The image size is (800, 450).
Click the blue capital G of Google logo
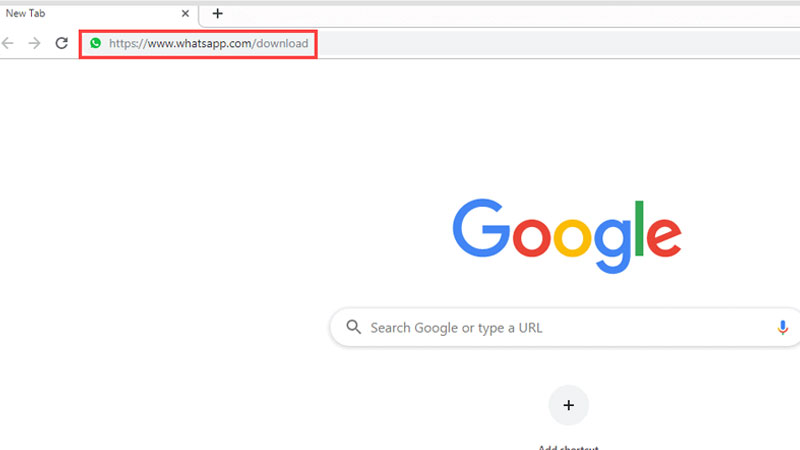click(x=481, y=228)
